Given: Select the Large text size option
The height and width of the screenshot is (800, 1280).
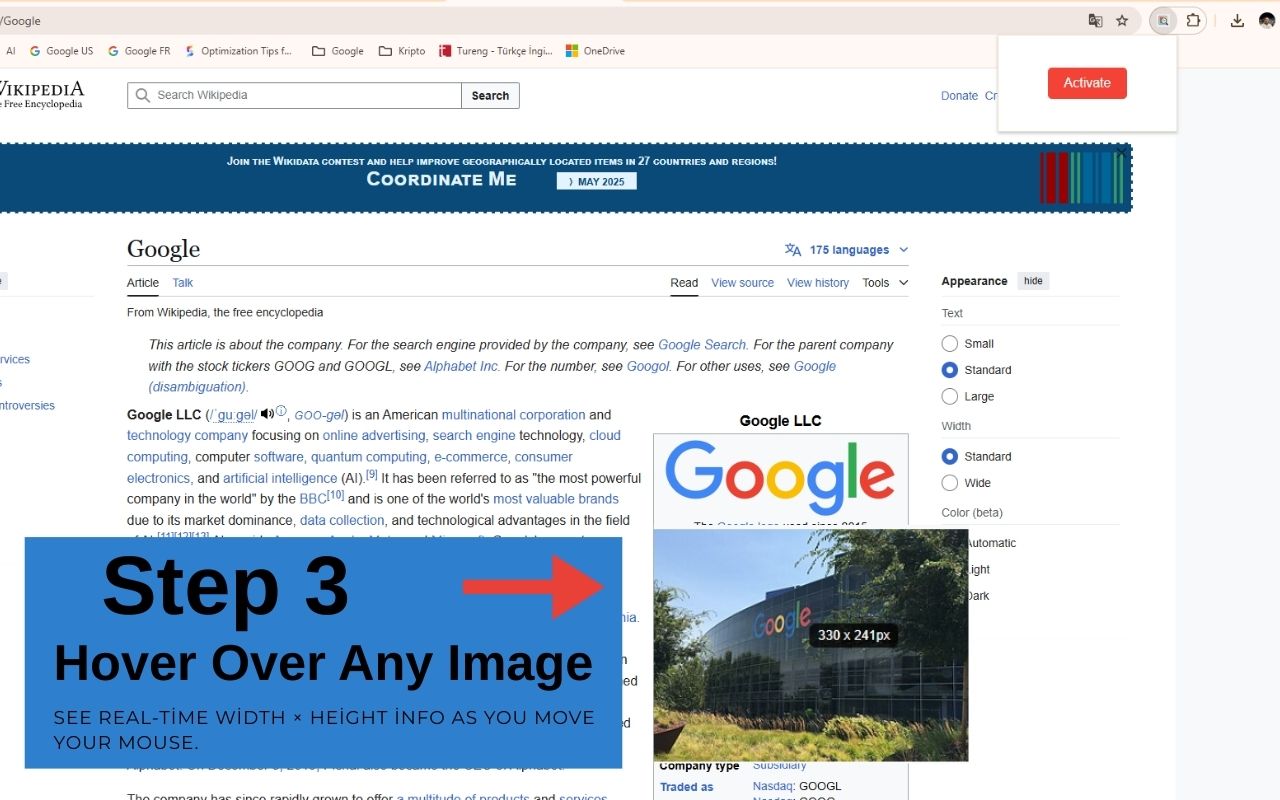Looking at the screenshot, I should click(x=950, y=396).
